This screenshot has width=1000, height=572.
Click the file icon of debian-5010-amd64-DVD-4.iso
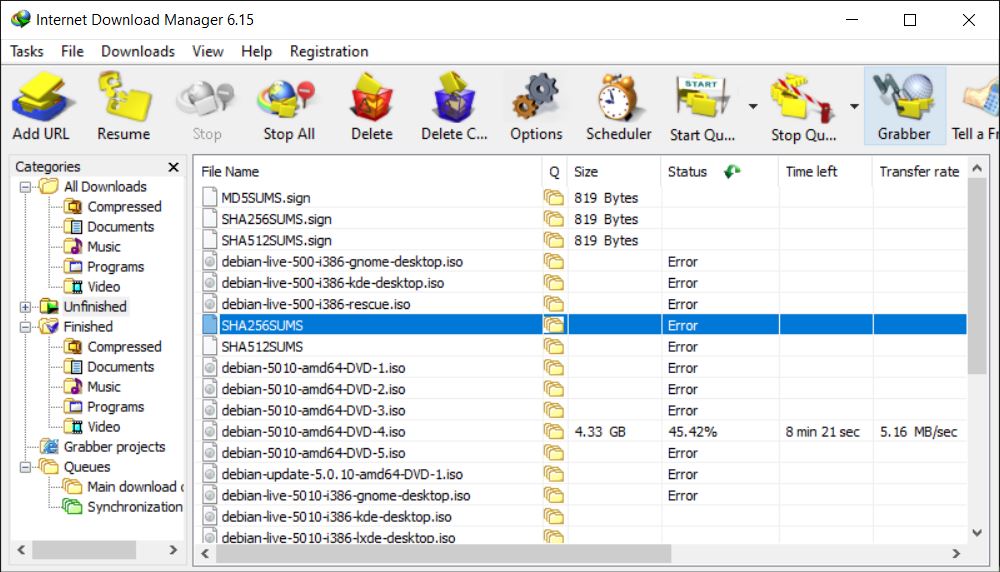pyautogui.click(x=209, y=432)
